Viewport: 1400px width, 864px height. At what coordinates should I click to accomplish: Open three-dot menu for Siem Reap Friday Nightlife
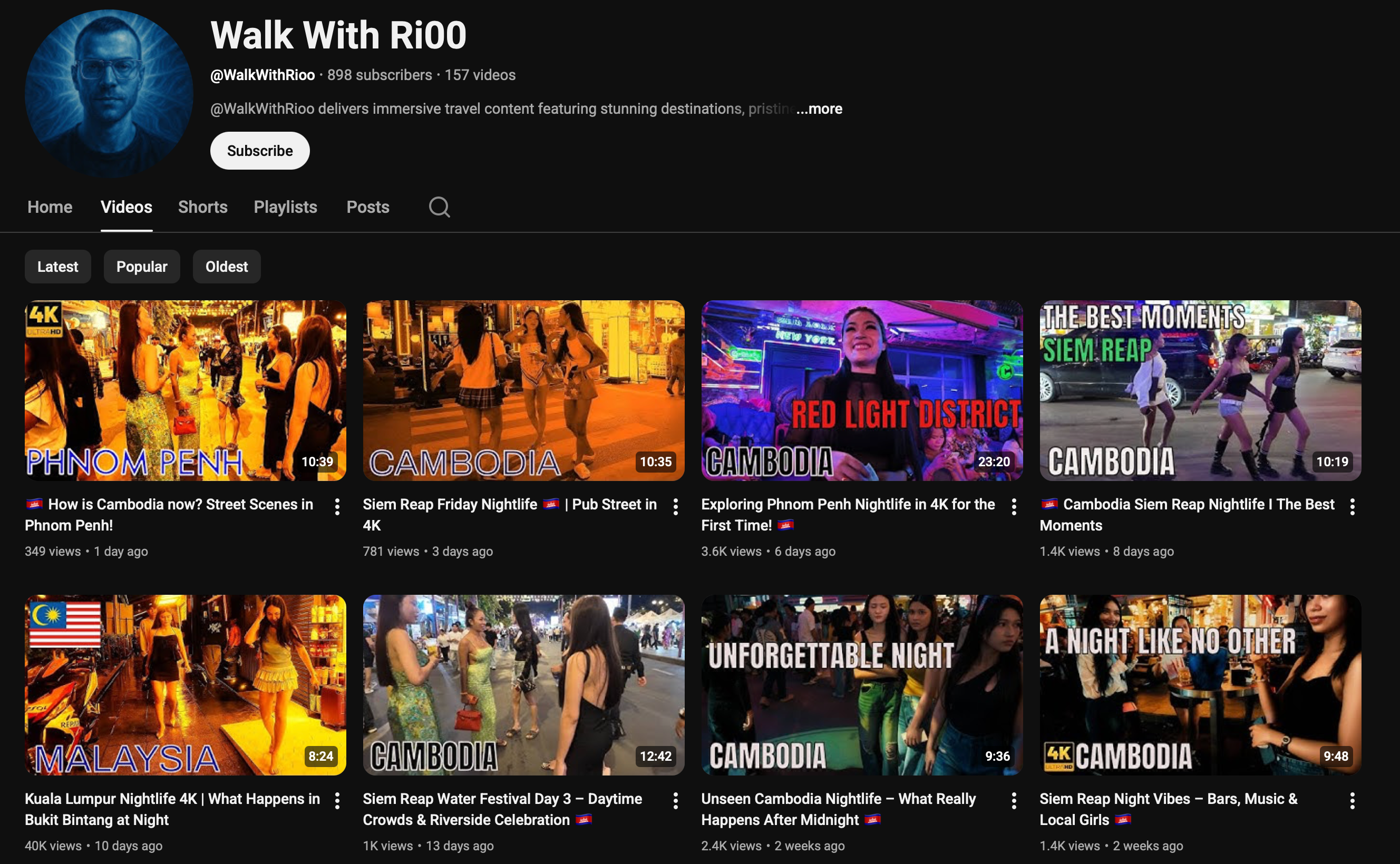click(x=676, y=506)
